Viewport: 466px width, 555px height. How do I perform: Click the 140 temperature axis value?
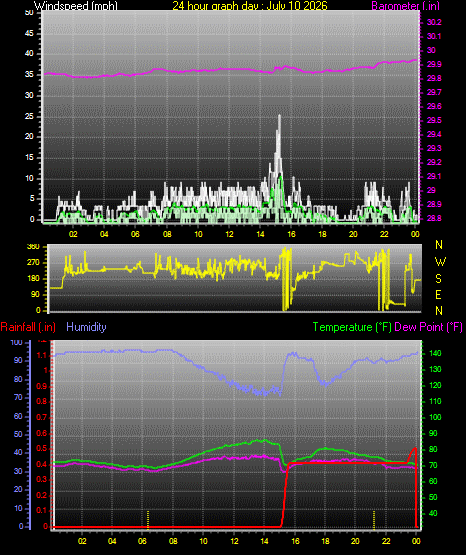(x=435, y=353)
